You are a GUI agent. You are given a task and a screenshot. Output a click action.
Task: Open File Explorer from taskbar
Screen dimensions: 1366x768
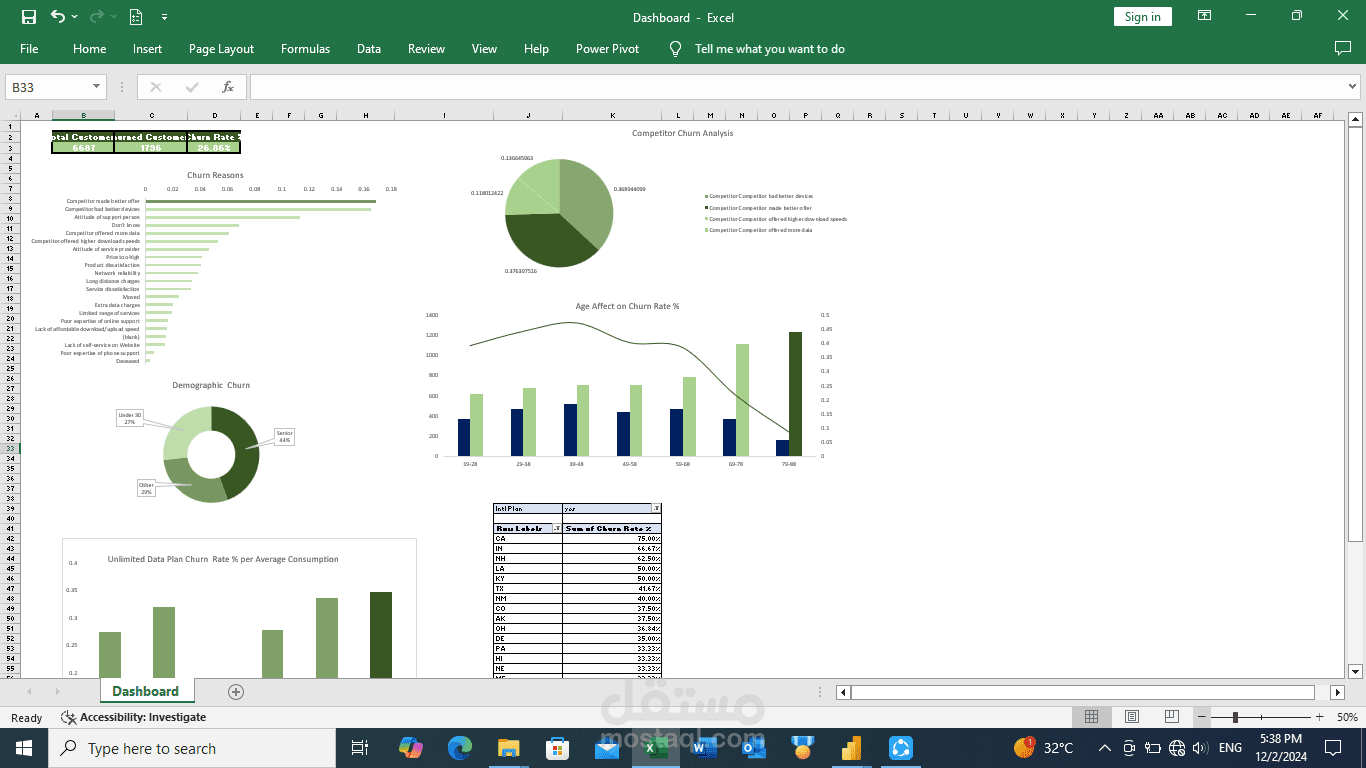pyautogui.click(x=509, y=748)
